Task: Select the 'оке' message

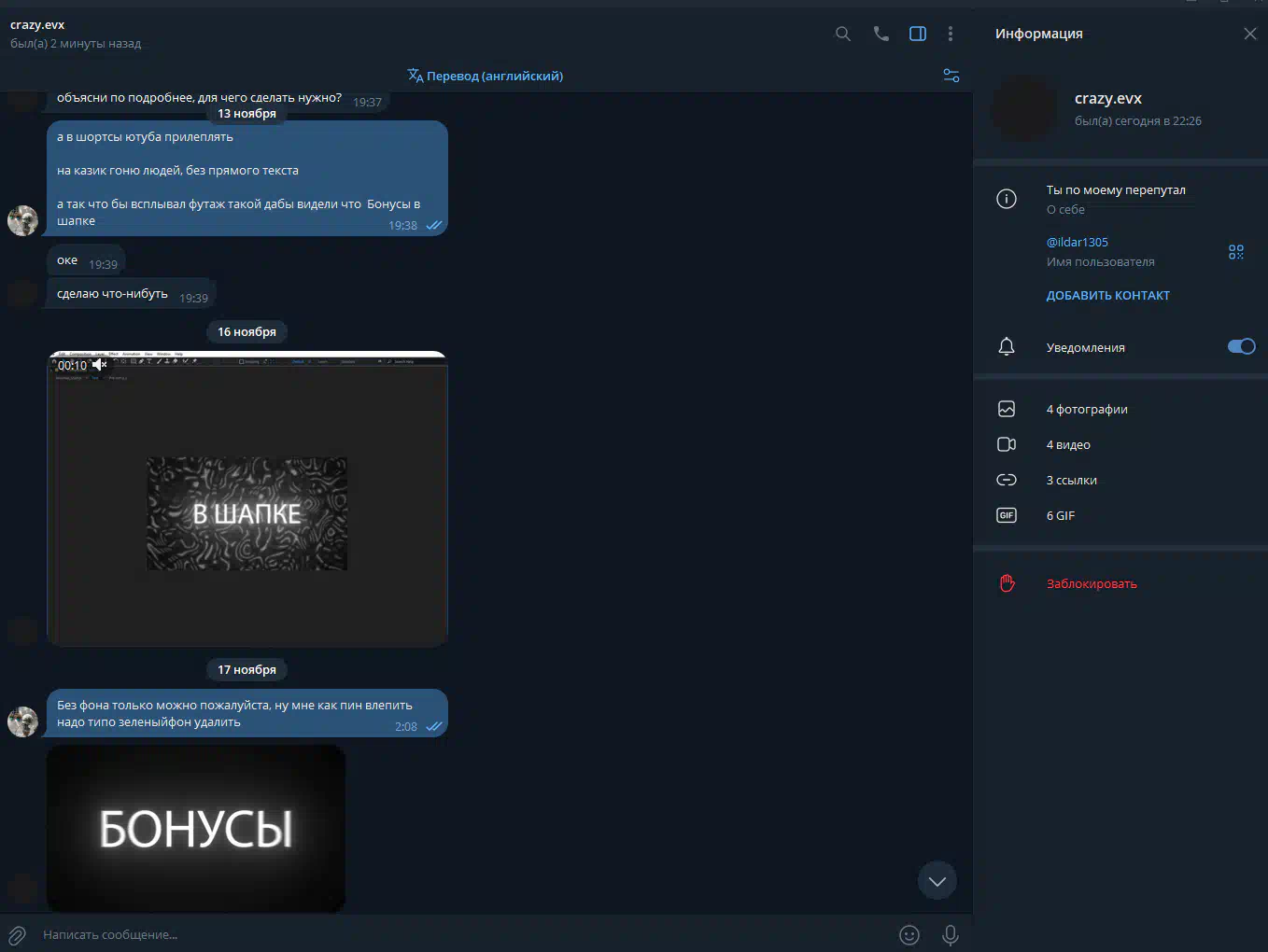Action: pos(86,260)
